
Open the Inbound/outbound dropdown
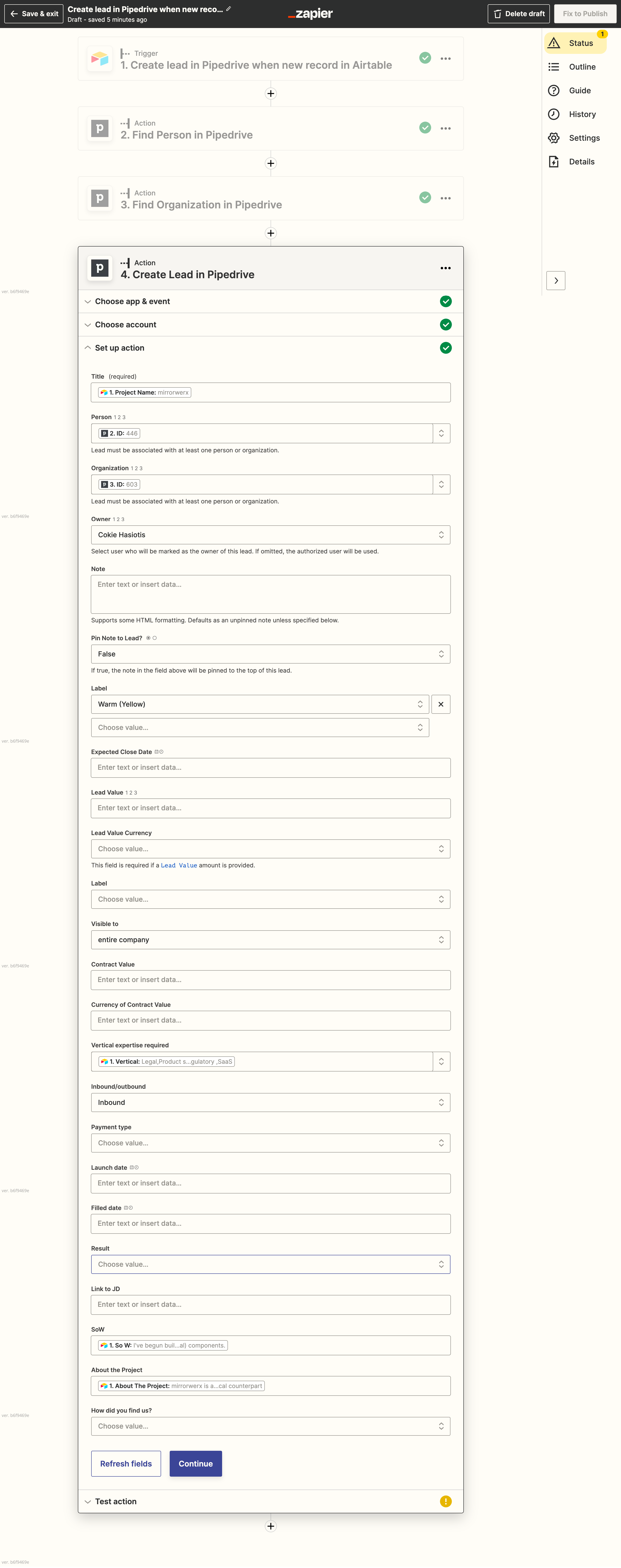[x=270, y=1102]
